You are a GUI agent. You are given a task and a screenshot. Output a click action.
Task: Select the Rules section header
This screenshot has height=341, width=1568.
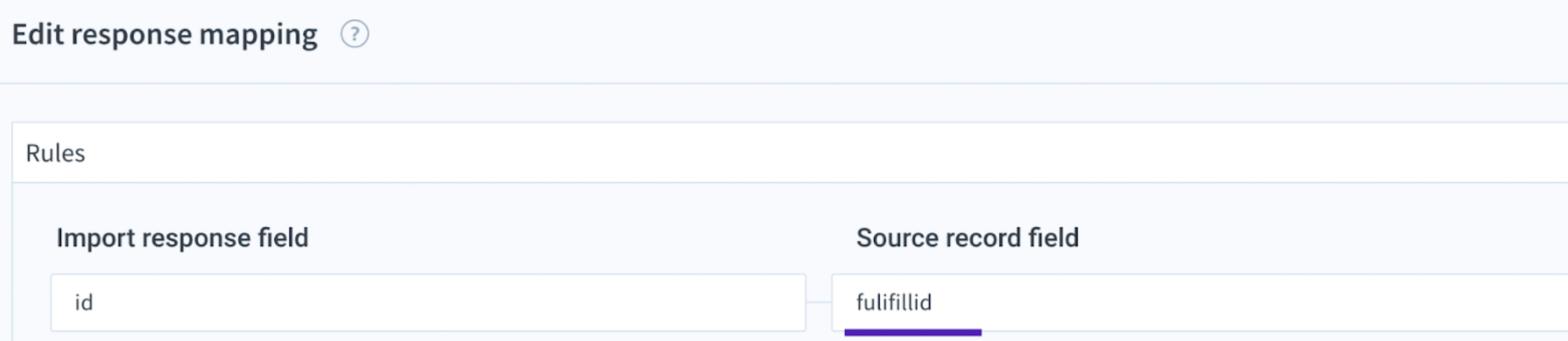[x=790, y=153]
